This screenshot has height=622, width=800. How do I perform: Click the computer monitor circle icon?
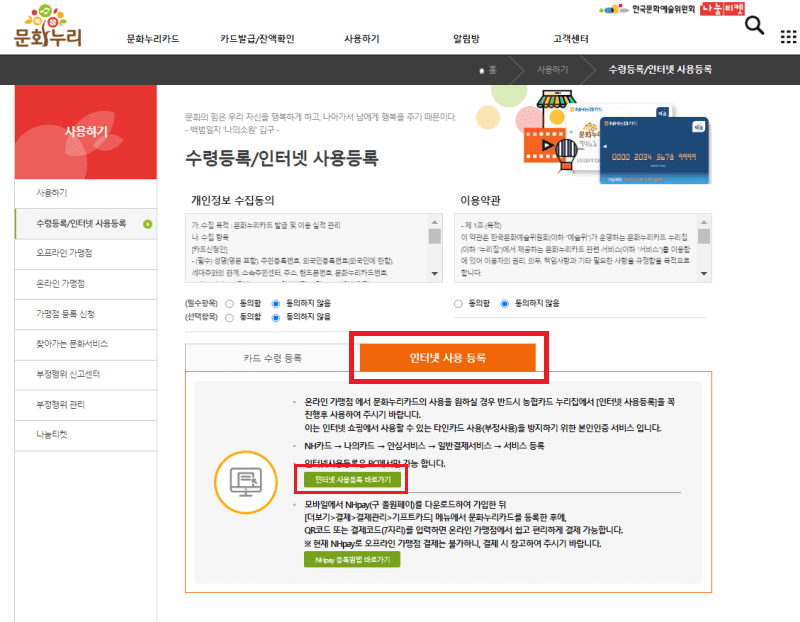[246, 482]
